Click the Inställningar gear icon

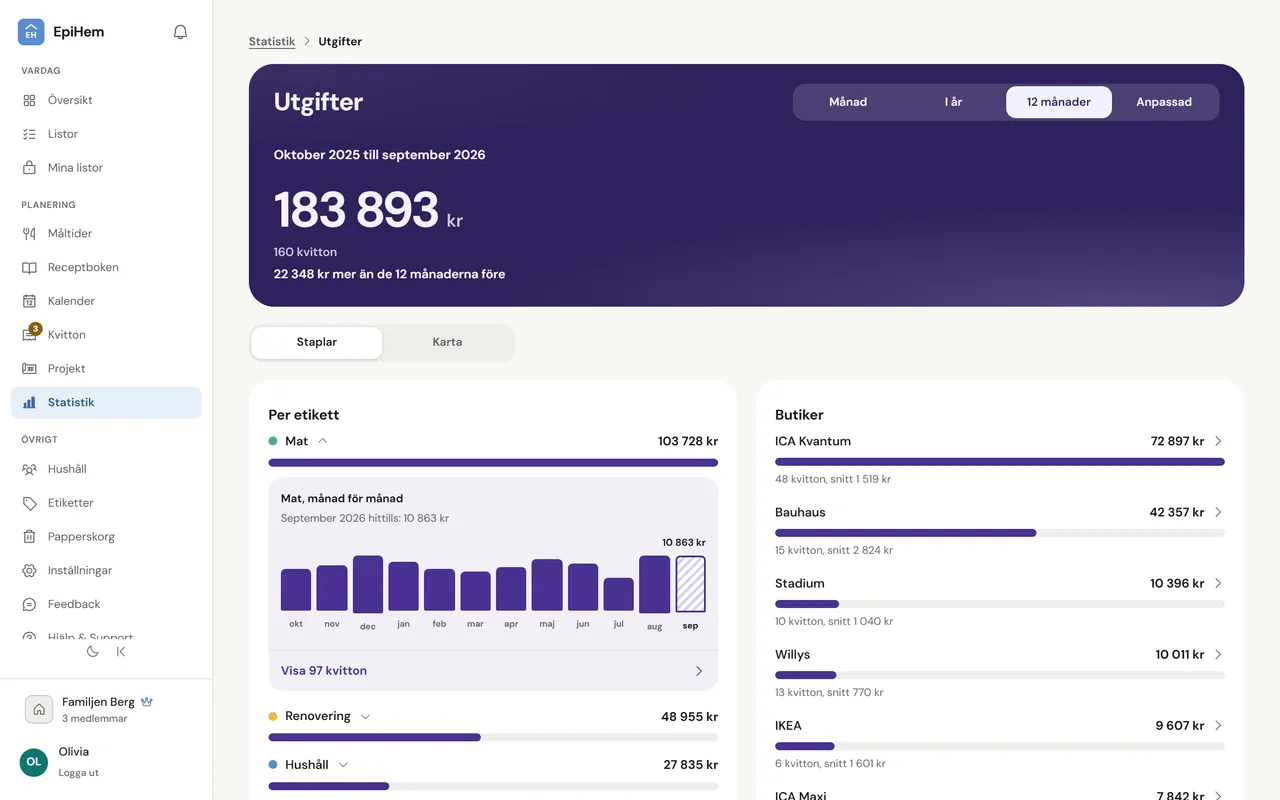(30, 571)
